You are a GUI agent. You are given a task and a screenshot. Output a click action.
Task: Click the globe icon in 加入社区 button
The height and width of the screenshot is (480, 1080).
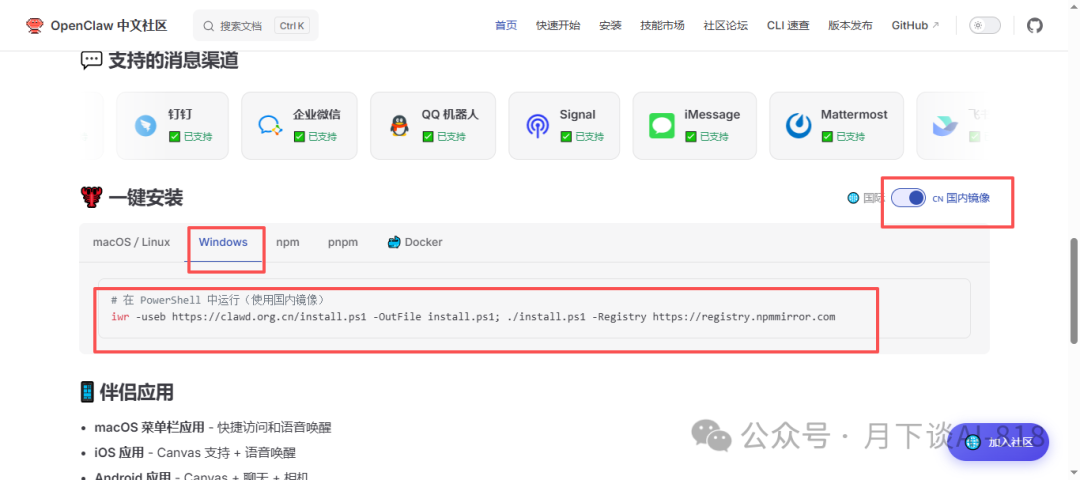(973, 442)
